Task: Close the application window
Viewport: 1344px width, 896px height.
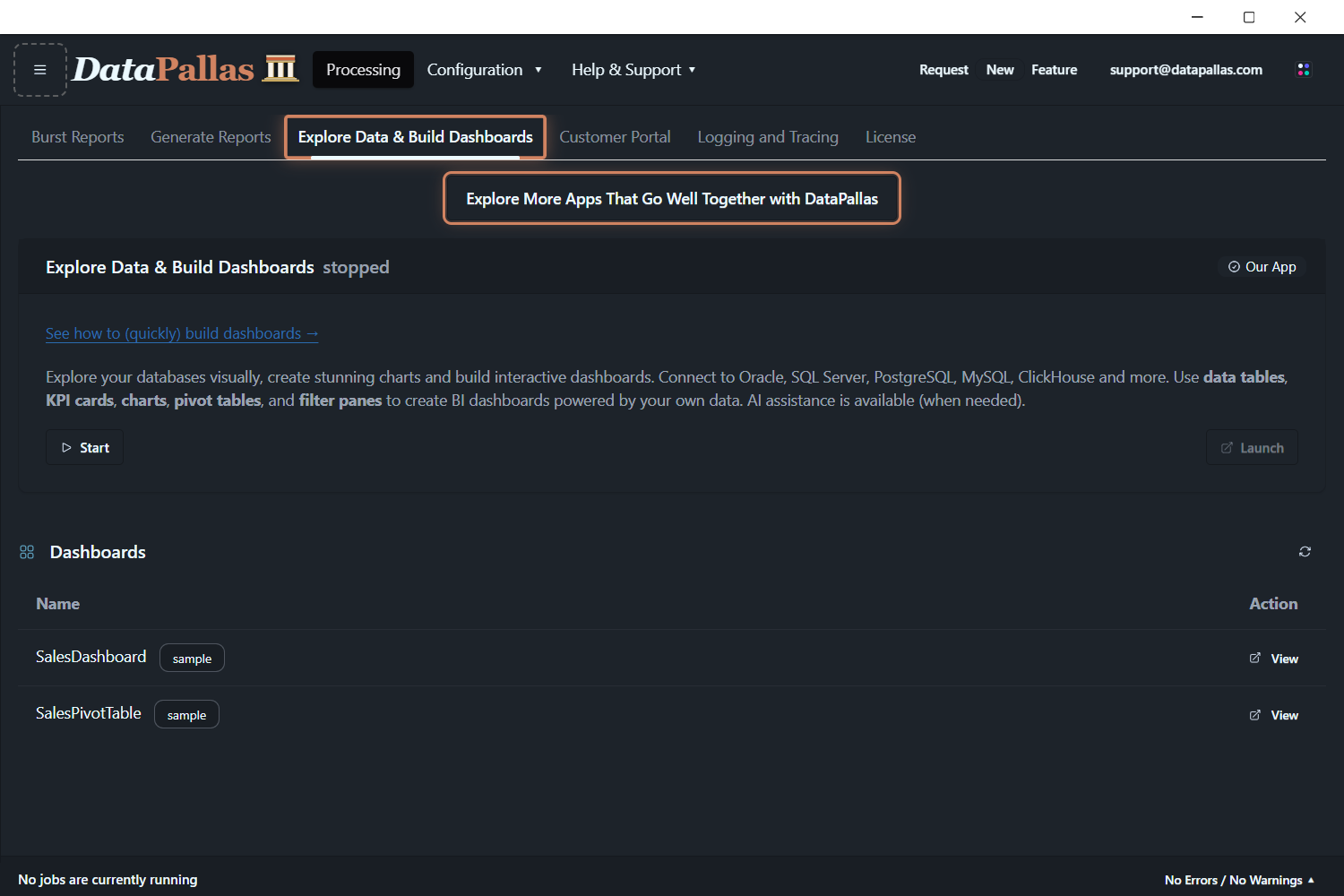Action: 1300,17
